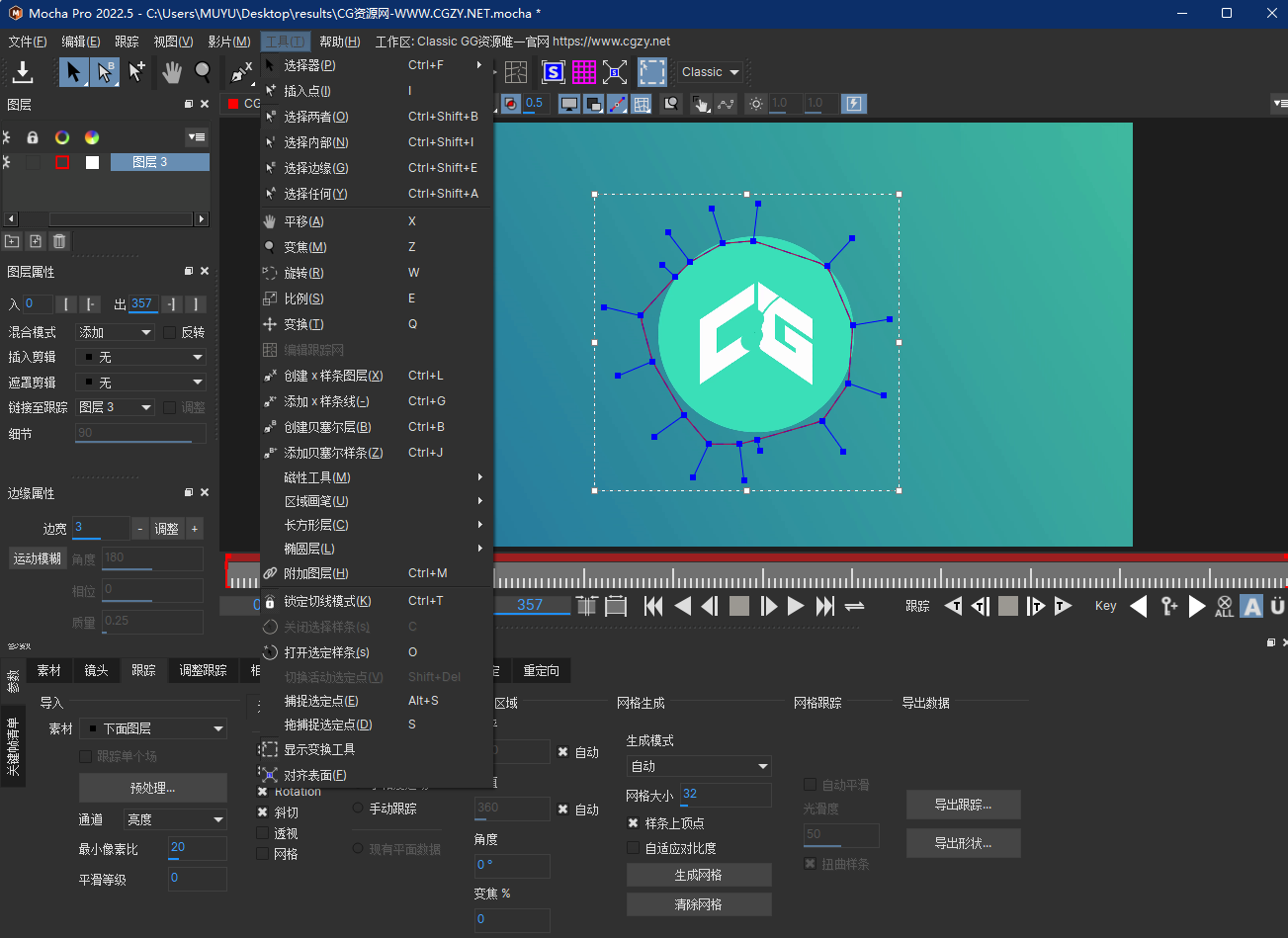Open the 通道 dropdown showing 亮度
The width and height of the screenshot is (1288, 938).
[x=176, y=819]
